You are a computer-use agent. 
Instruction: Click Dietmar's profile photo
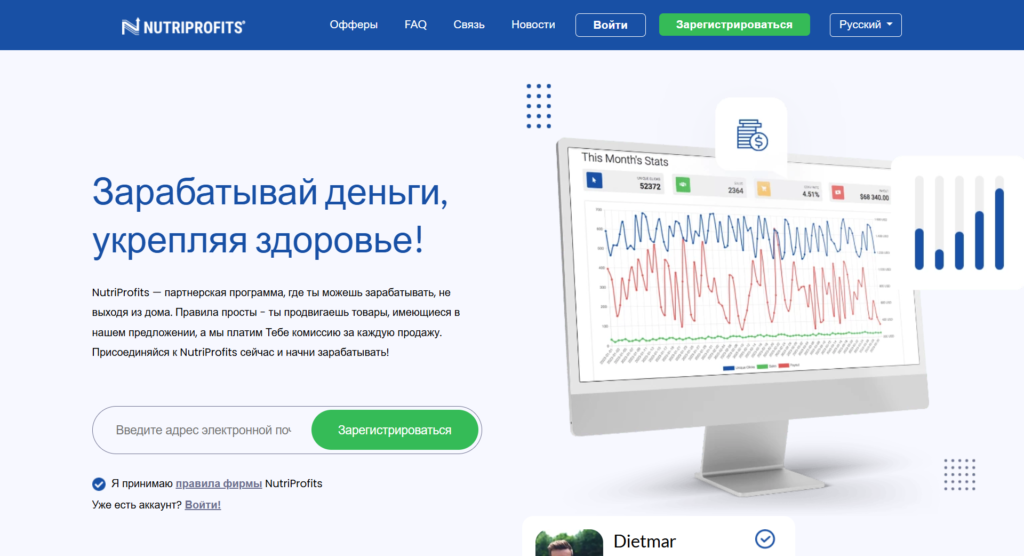click(x=569, y=543)
